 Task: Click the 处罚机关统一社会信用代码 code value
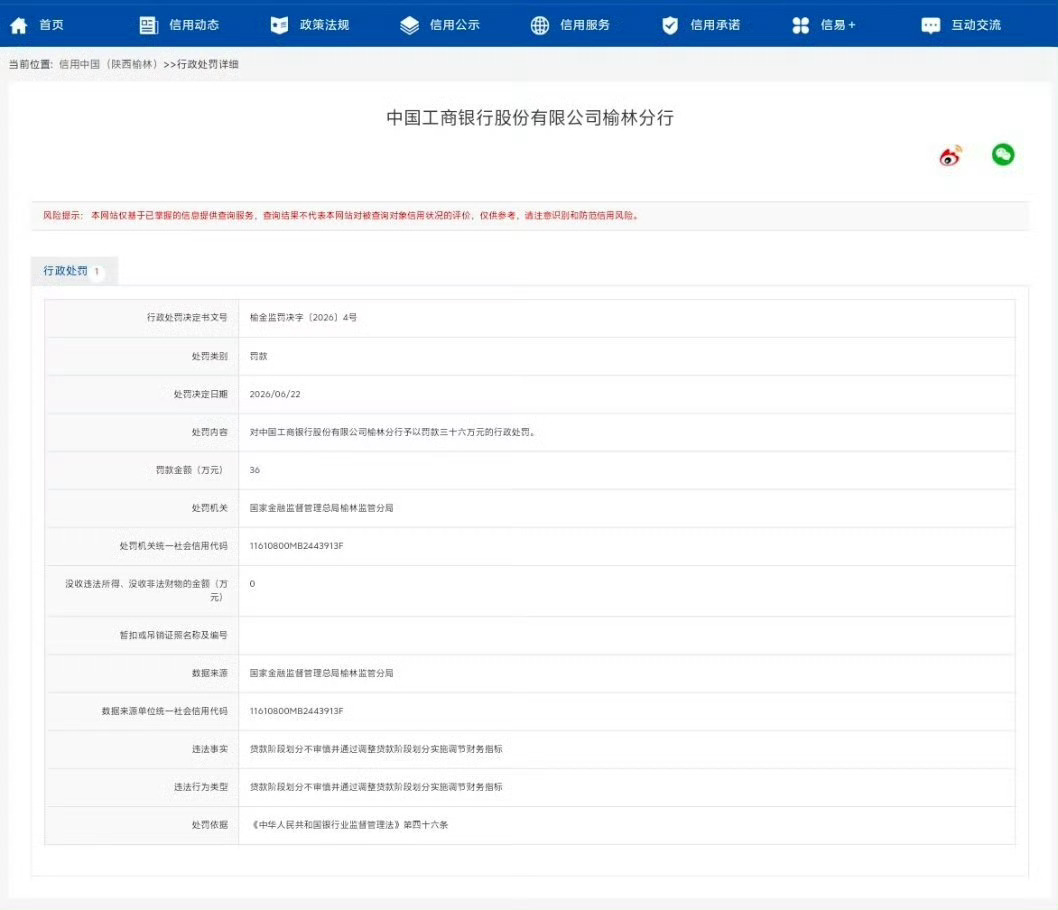point(296,546)
